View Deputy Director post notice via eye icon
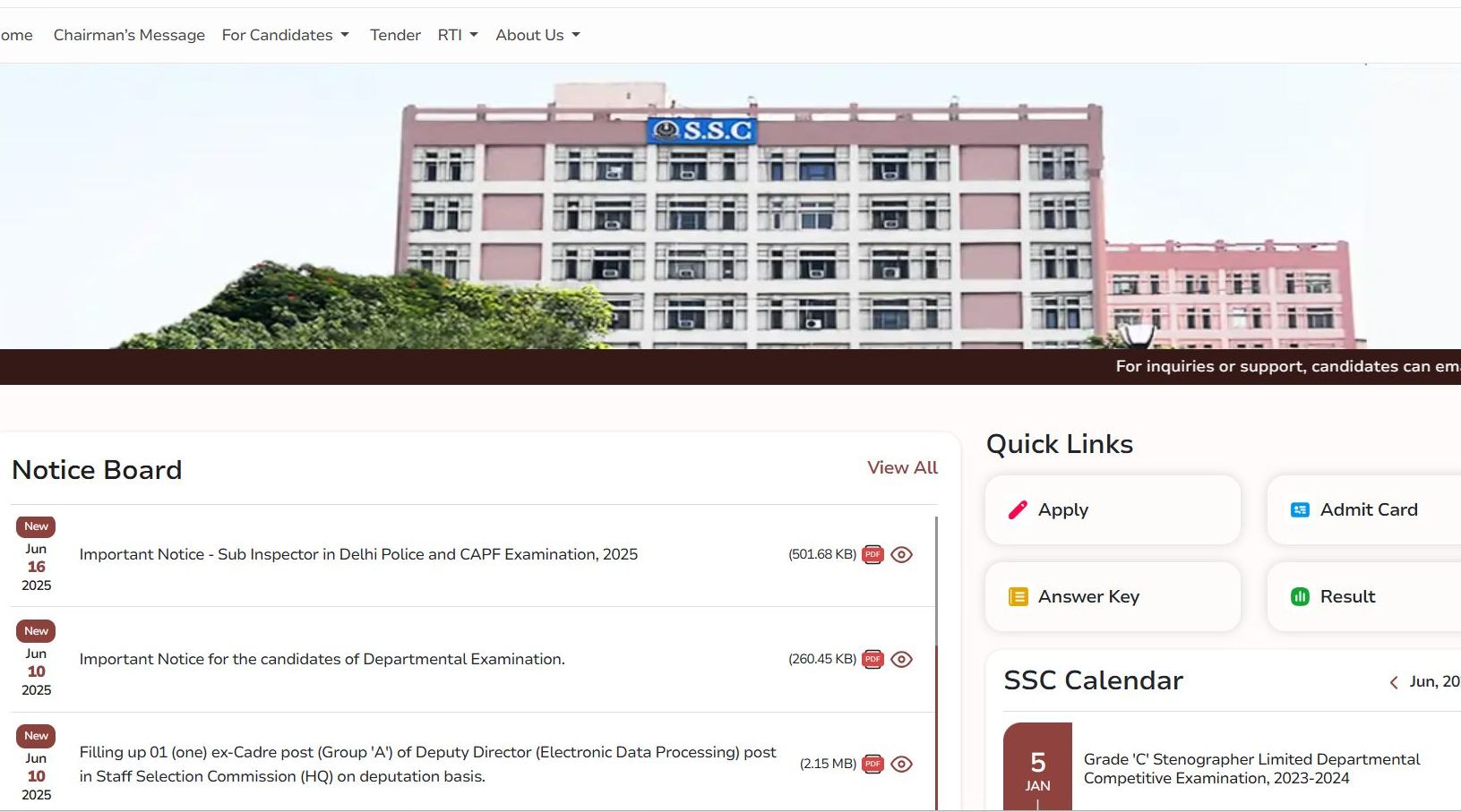Image resolution: width=1461 pixels, height=812 pixels. [902, 764]
